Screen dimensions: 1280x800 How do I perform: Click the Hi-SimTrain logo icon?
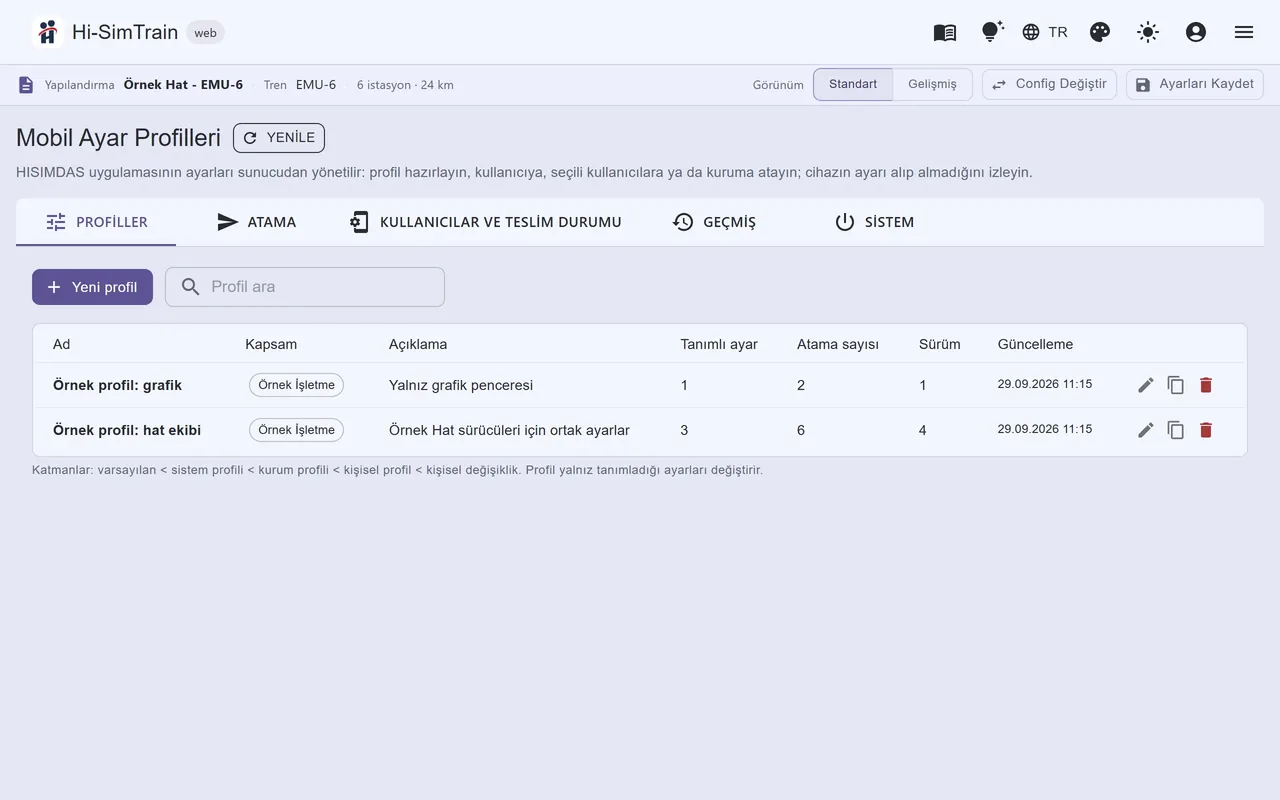click(47, 32)
